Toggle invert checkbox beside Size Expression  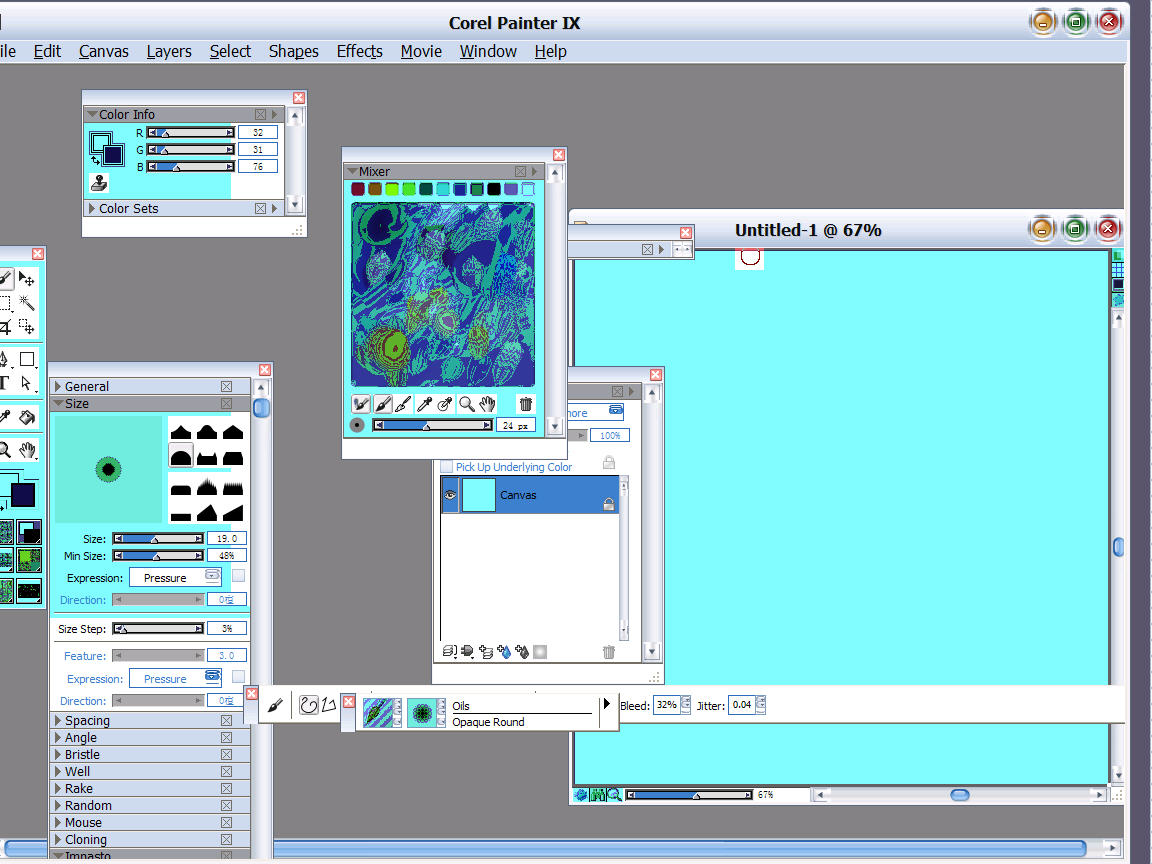(x=238, y=576)
